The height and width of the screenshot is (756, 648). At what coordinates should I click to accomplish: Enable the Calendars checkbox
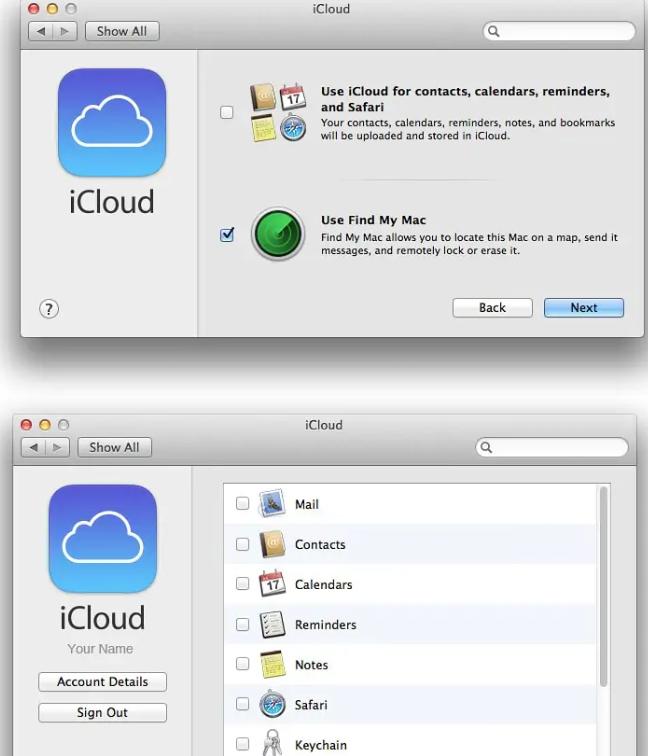click(243, 584)
